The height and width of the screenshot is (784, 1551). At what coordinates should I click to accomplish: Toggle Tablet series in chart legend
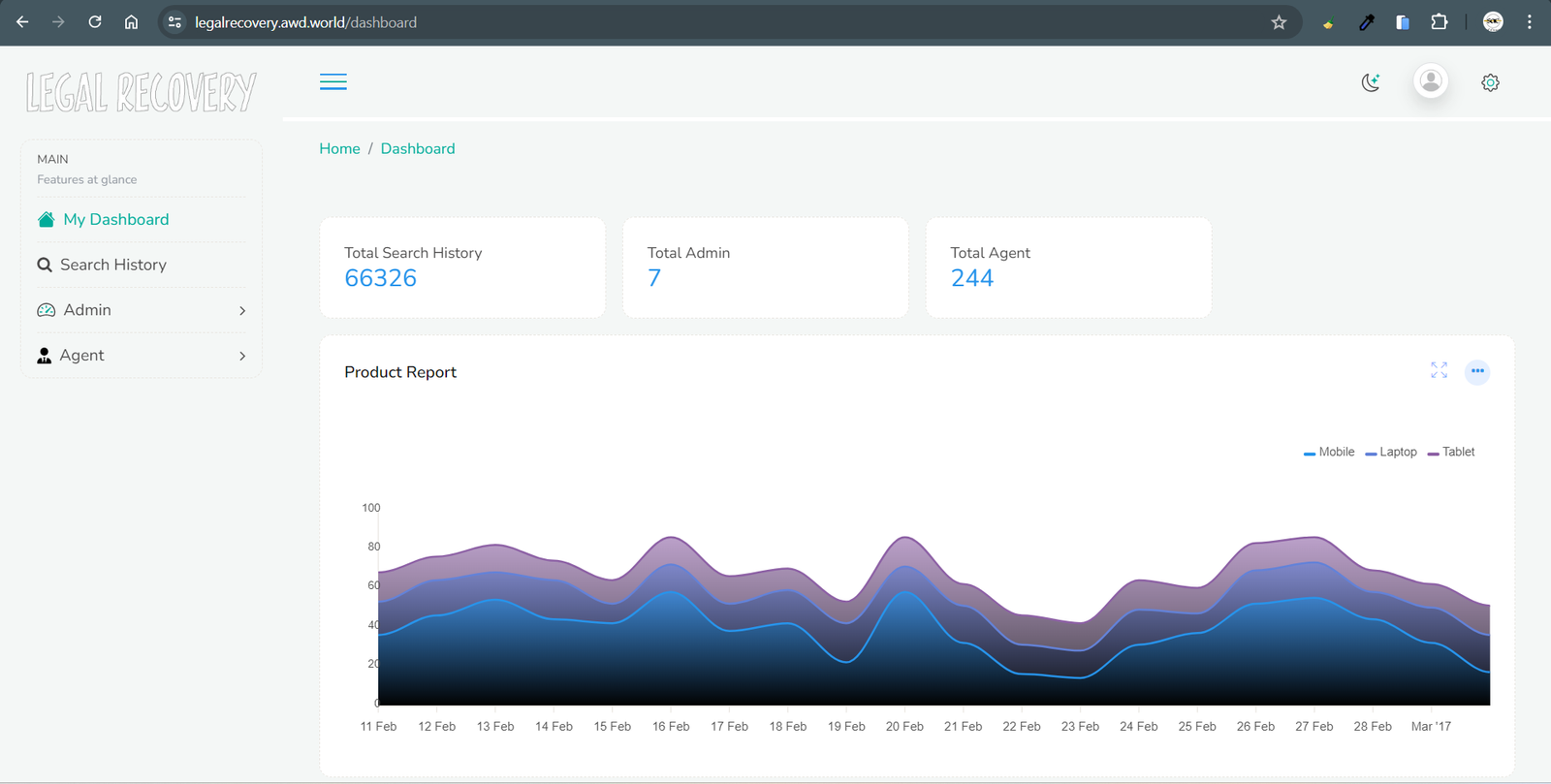1451,452
